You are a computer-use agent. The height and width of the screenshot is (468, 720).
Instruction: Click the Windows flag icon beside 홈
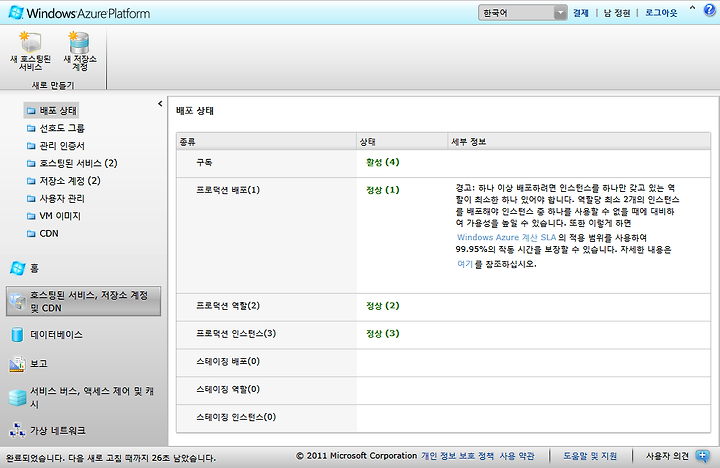(x=17, y=268)
